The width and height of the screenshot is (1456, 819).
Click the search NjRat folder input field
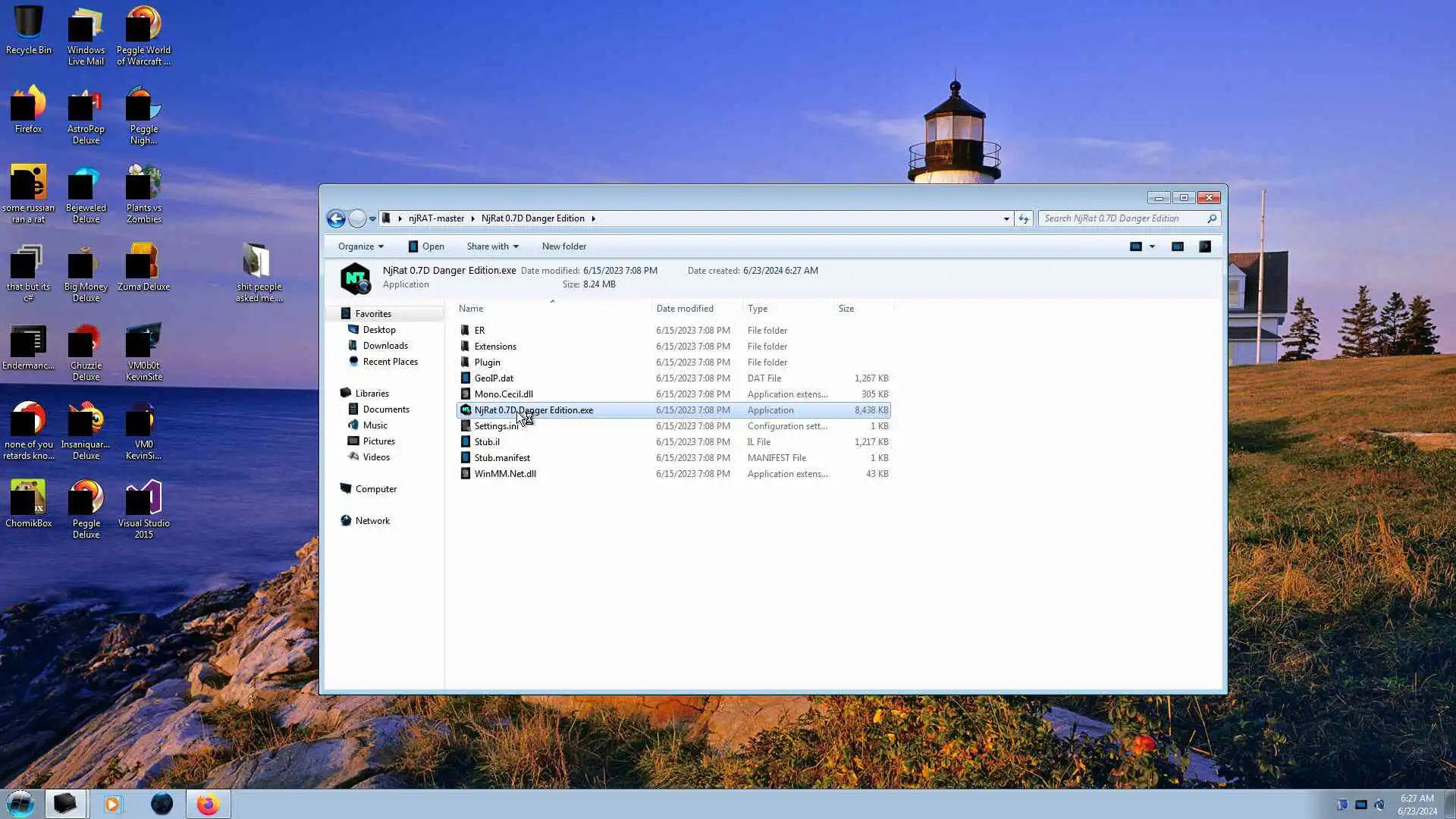(1122, 218)
